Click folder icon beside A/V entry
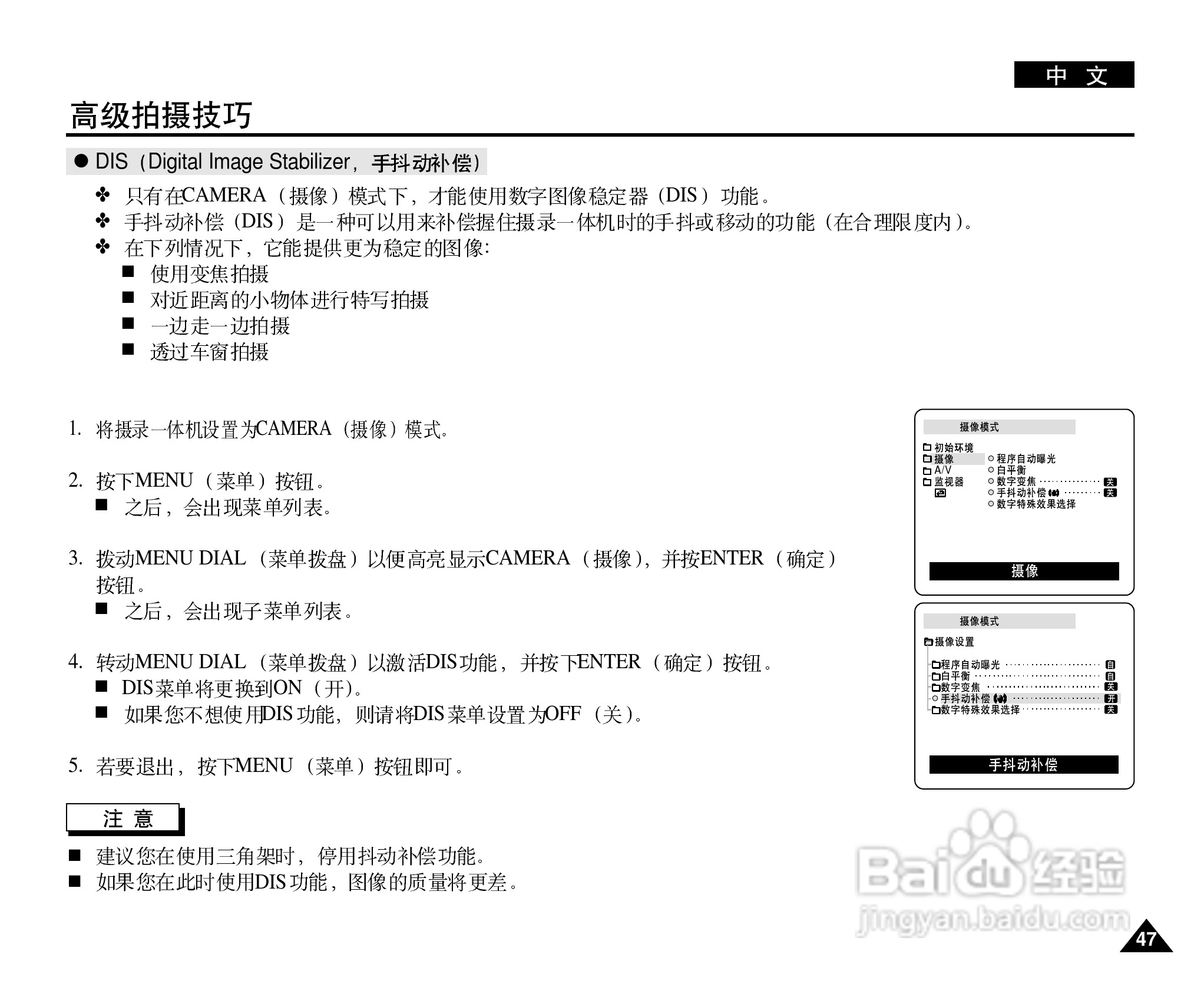Screen dimensions: 1204x987 point(927,471)
